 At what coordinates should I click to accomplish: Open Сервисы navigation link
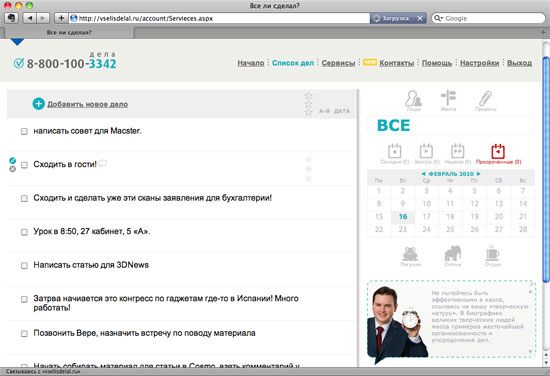tap(338, 63)
